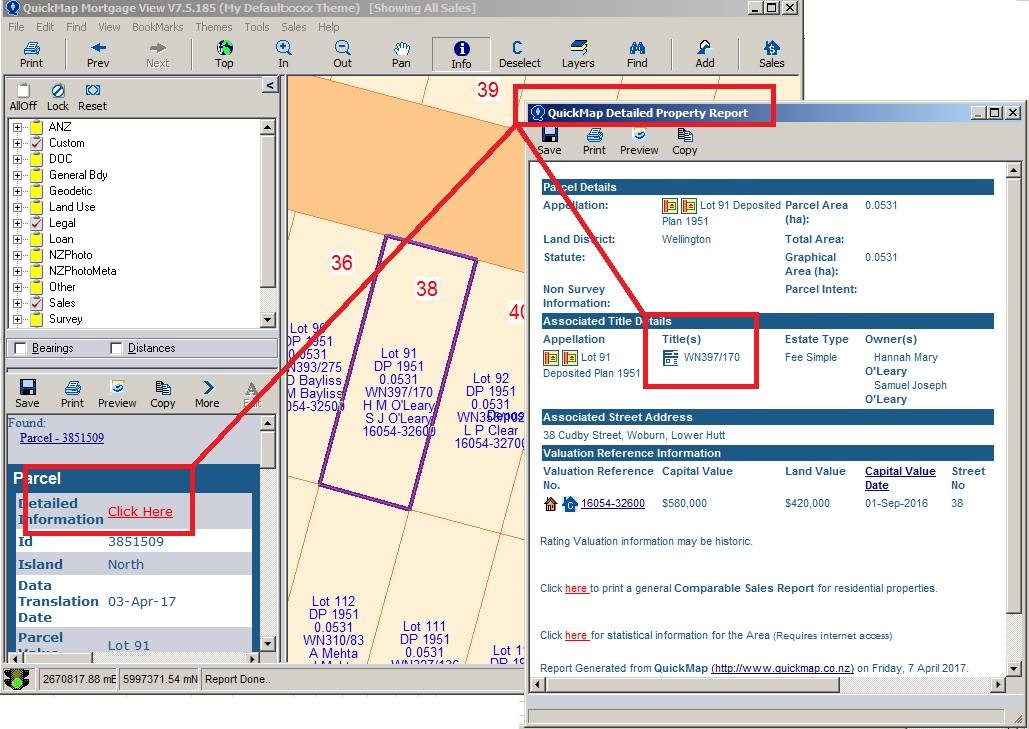Click the report's horizontal scrollbar right arrow

(x=997, y=684)
